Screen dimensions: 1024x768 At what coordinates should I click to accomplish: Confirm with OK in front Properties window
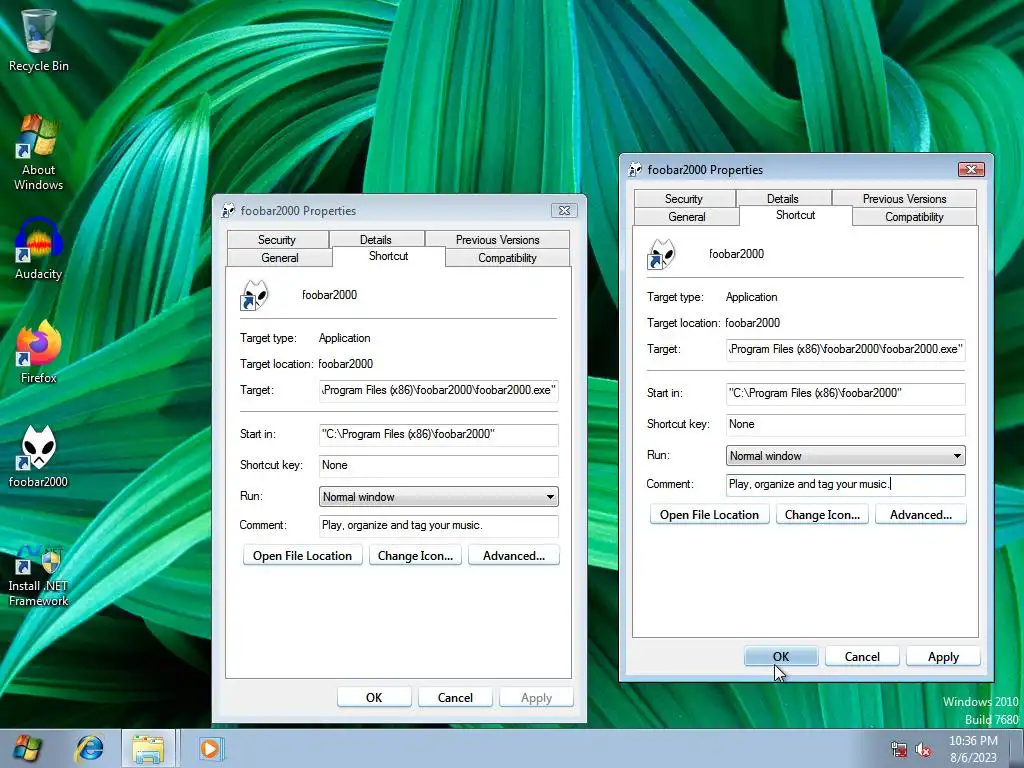[781, 657]
